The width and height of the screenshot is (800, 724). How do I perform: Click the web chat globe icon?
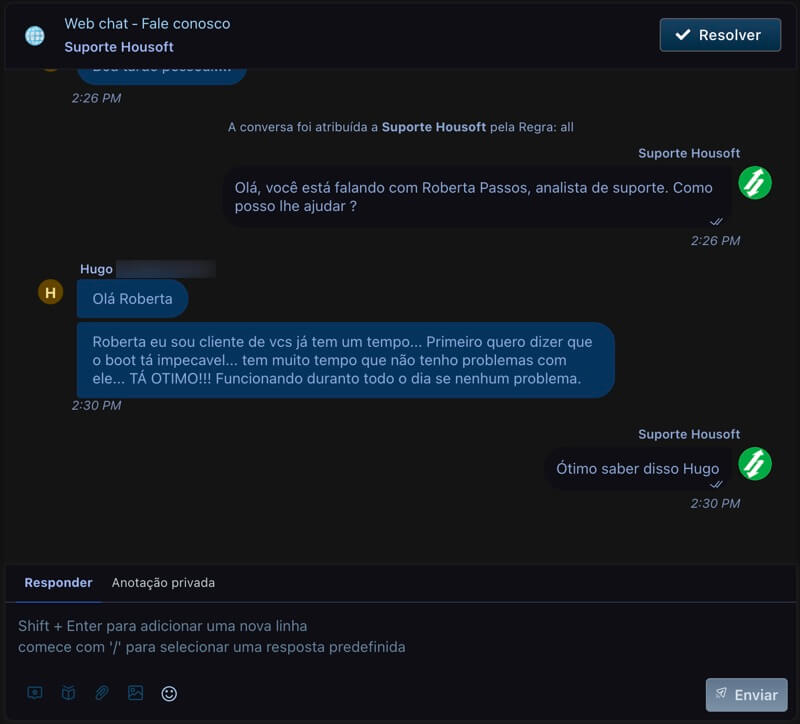point(35,35)
